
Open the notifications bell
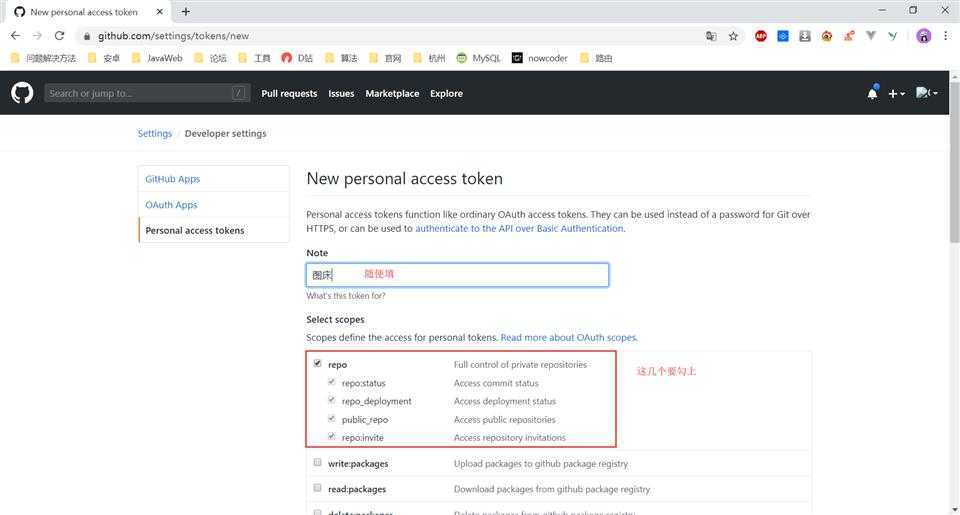(872, 93)
